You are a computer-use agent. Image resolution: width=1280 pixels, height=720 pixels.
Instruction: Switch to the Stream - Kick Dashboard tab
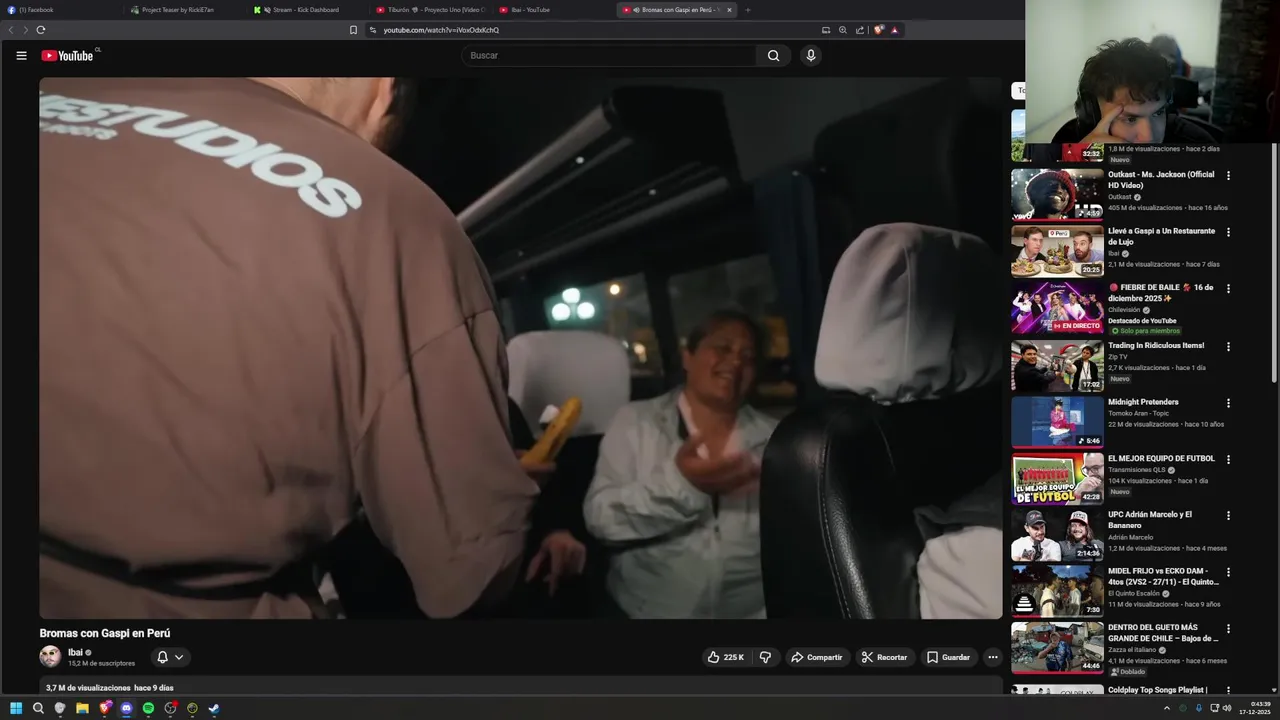[308, 10]
